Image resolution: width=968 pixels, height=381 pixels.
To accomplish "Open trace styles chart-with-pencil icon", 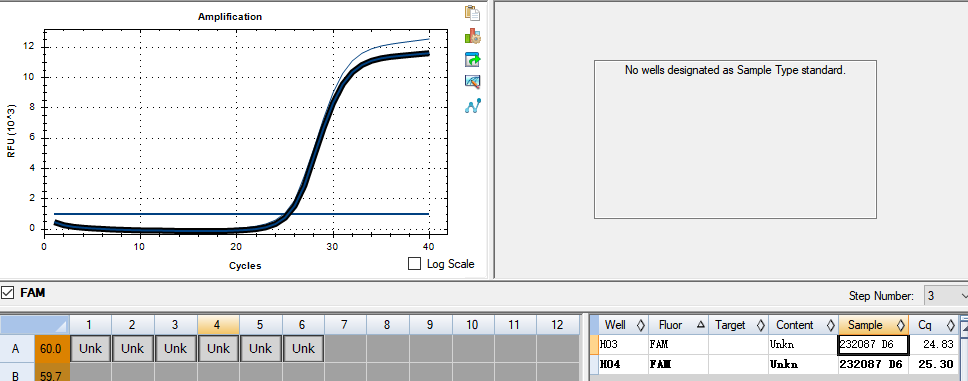I will (x=473, y=82).
